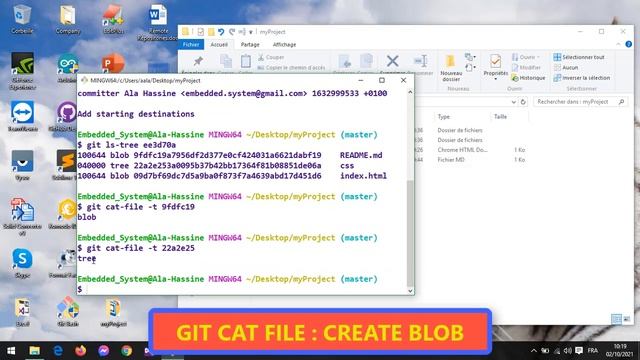Switch to the Affichage ribbon tab
The image size is (640, 360).
(284, 44)
